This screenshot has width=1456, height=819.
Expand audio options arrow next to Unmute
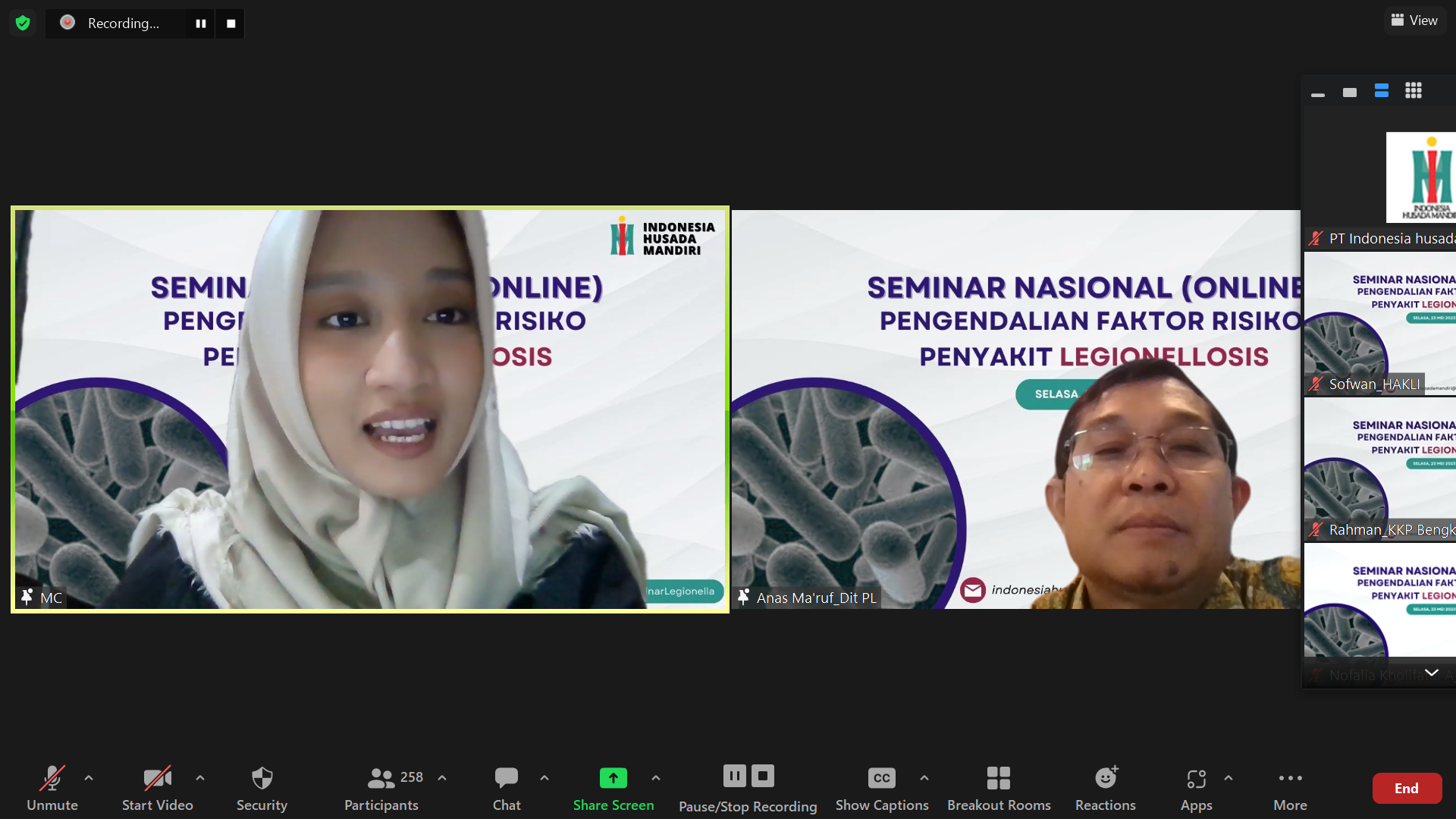click(89, 778)
